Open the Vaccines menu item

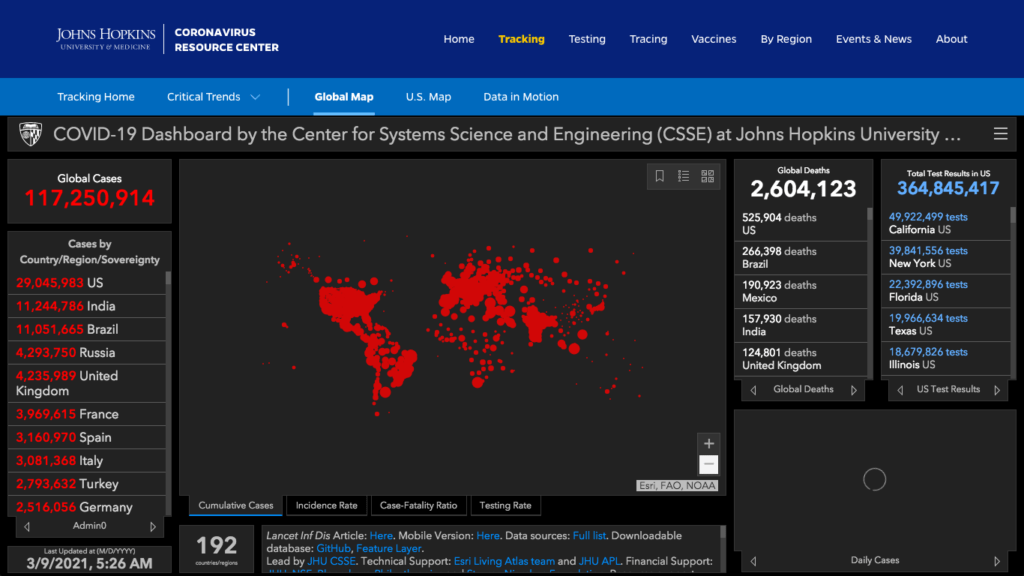713,39
